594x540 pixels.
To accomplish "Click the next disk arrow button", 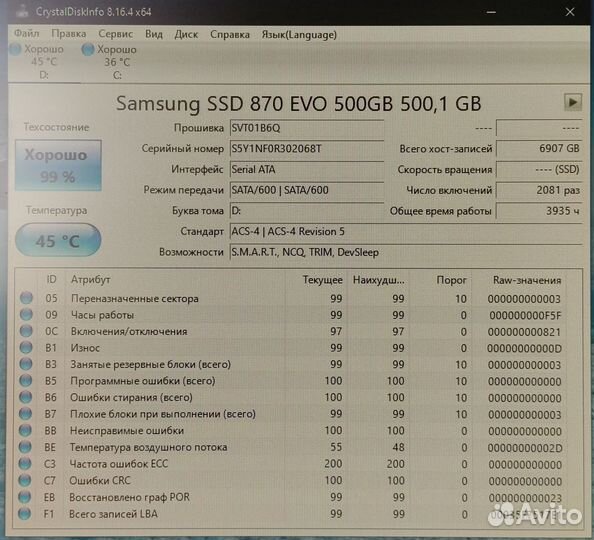I will (x=573, y=102).
